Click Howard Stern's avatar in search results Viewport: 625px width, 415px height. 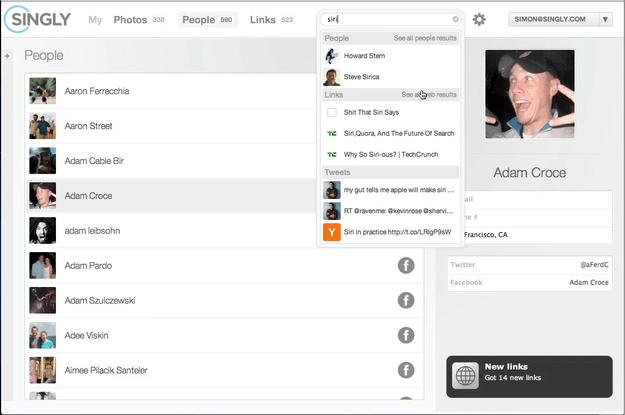pos(332,56)
